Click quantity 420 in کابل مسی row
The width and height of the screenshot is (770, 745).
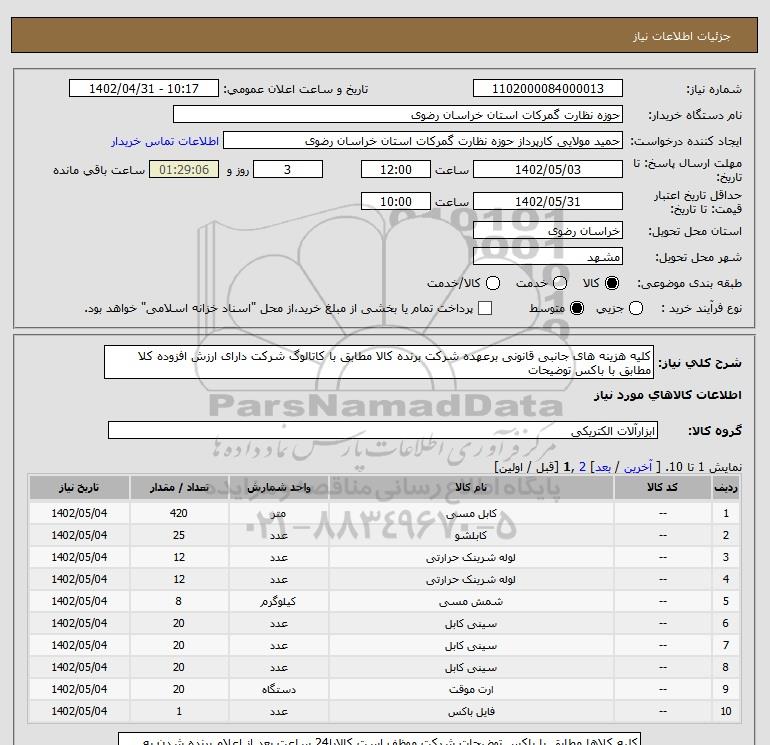pyautogui.click(x=179, y=513)
